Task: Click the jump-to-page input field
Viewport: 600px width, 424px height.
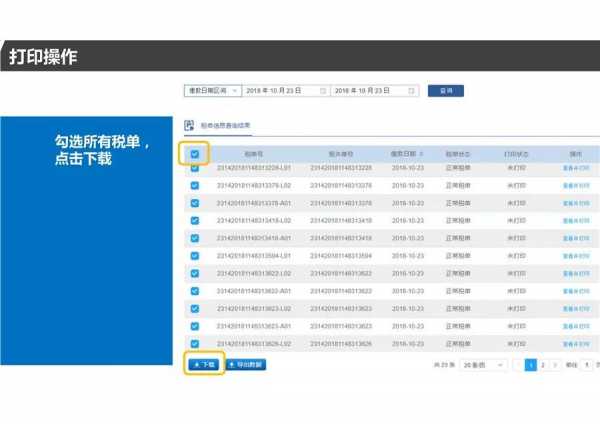Action: (x=586, y=366)
